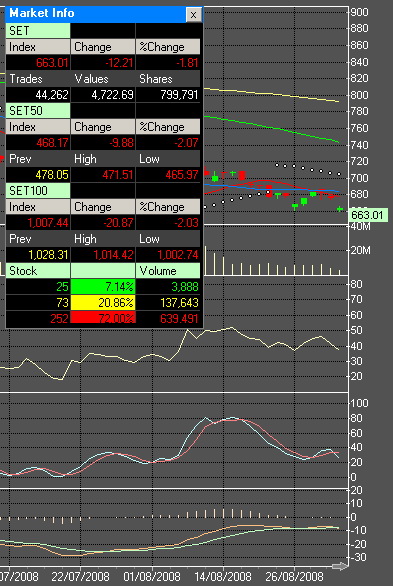Screen dimensions: 393x586
Task: Click the 663.01 price label on axis
Action: click(x=368, y=215)
